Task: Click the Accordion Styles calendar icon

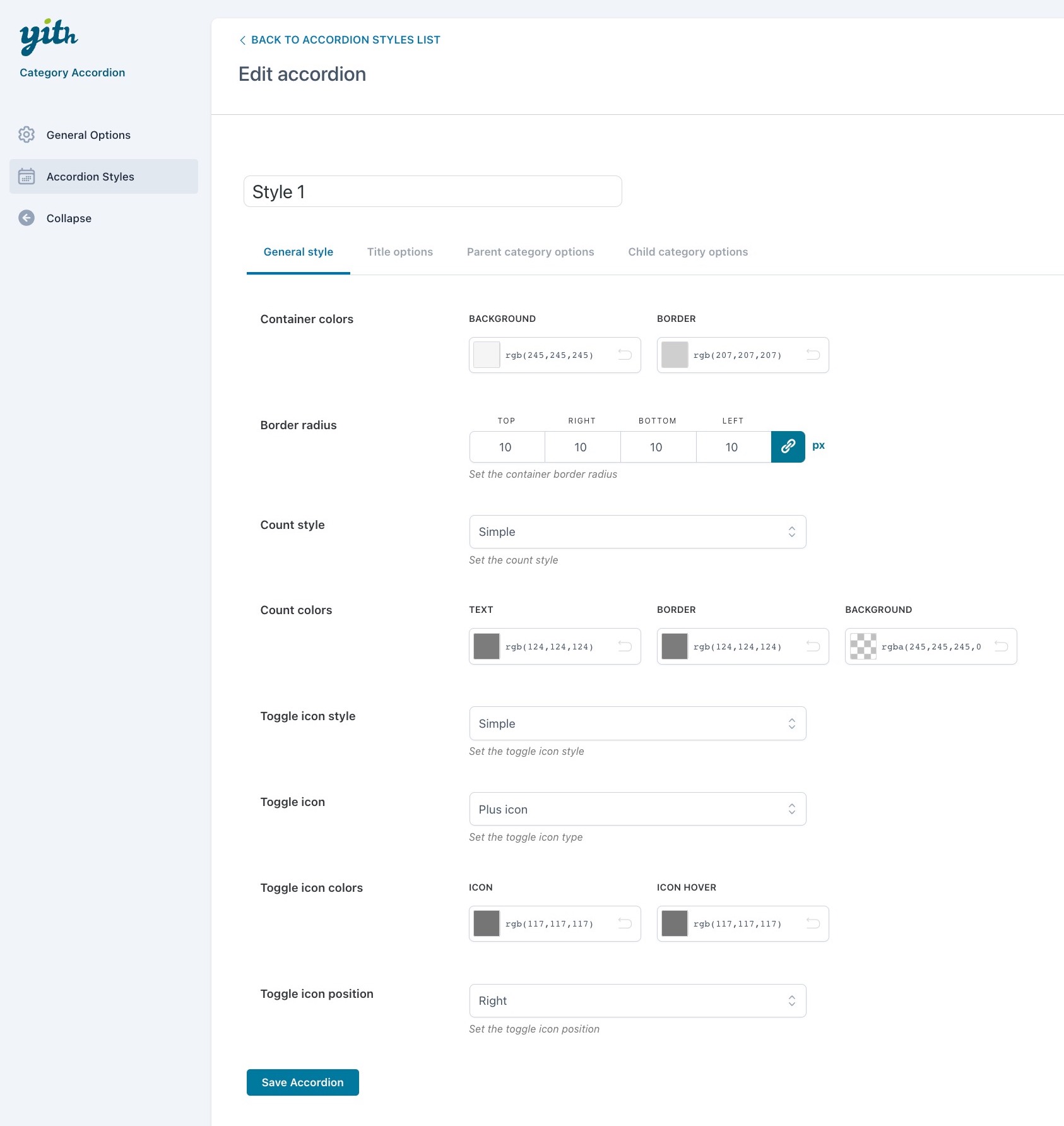Action: 27,177
